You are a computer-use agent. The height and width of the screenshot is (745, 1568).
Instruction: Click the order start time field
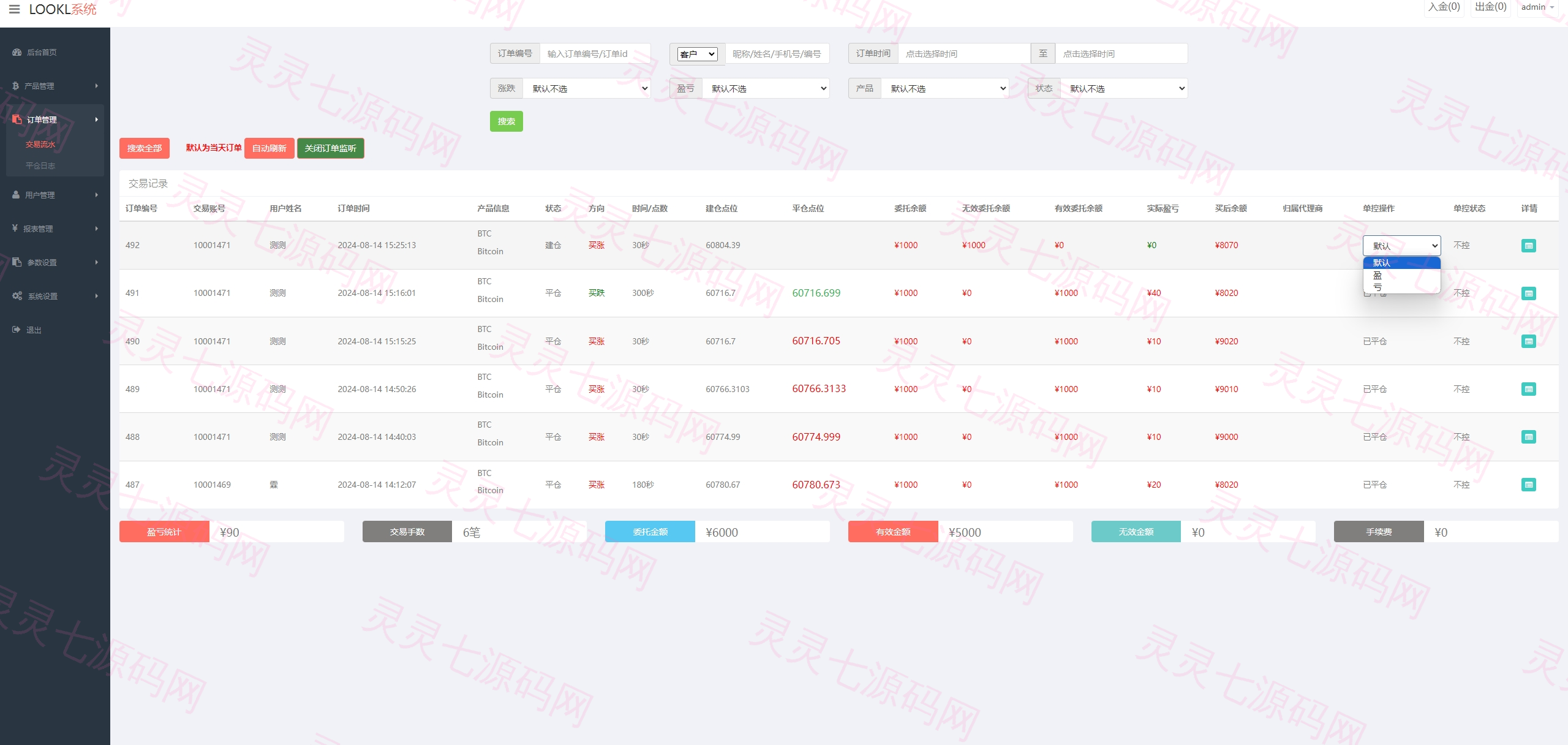click(964, 54)
